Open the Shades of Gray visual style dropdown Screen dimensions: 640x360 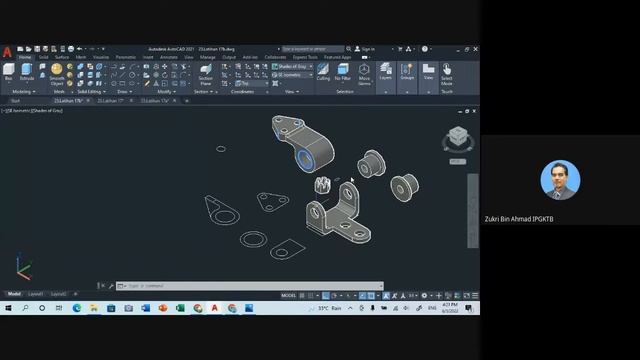click(293, 67)
